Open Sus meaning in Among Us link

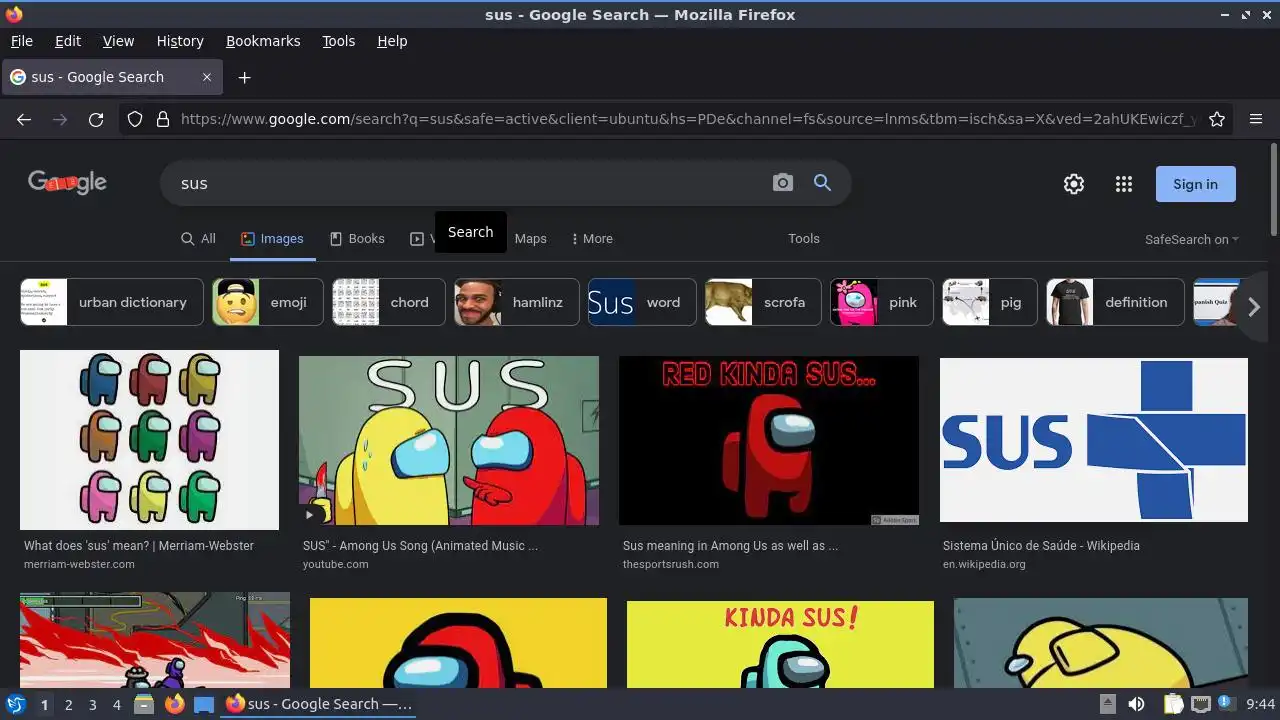(731, 546)
